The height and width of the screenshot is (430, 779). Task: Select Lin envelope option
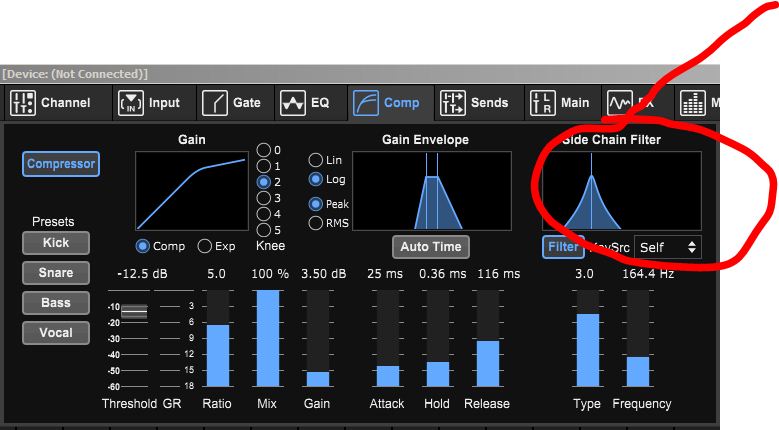pyautogui.click(x=315, y=160)
